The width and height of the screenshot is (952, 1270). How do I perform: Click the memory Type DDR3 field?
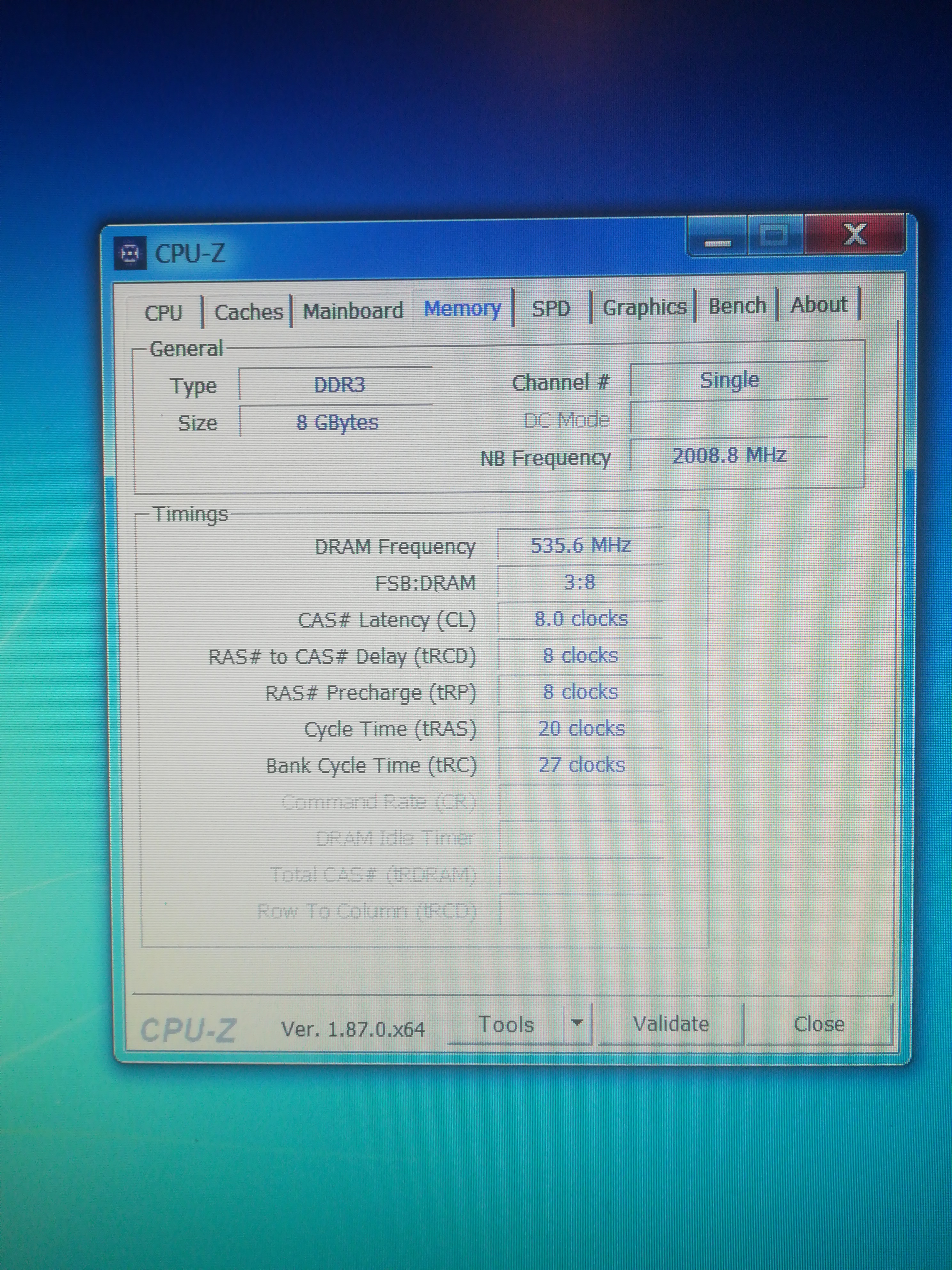[x=338, y=384]
